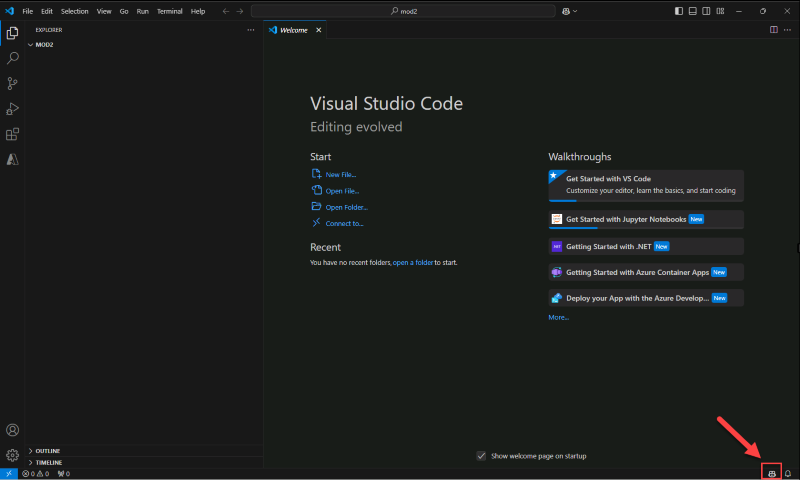Image resolution: width=800 pixels, height=480 pixels.
Task: Open the Terminal menu
Action: click(x=170, y=11)
